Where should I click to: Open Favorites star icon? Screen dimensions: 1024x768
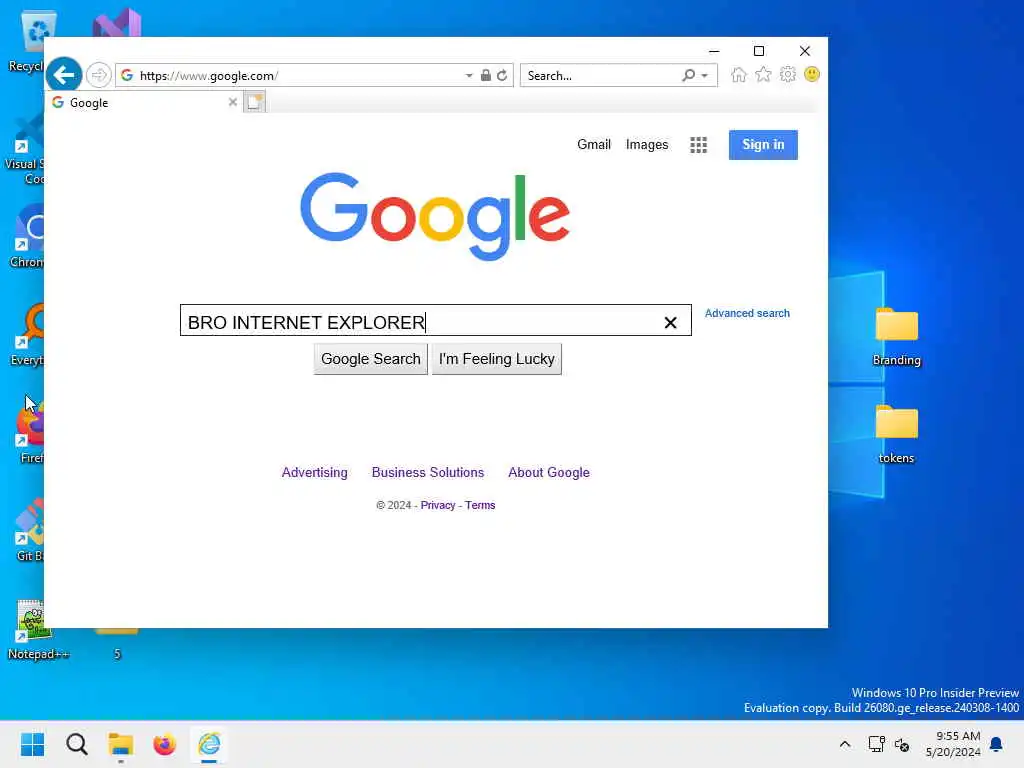763,74
